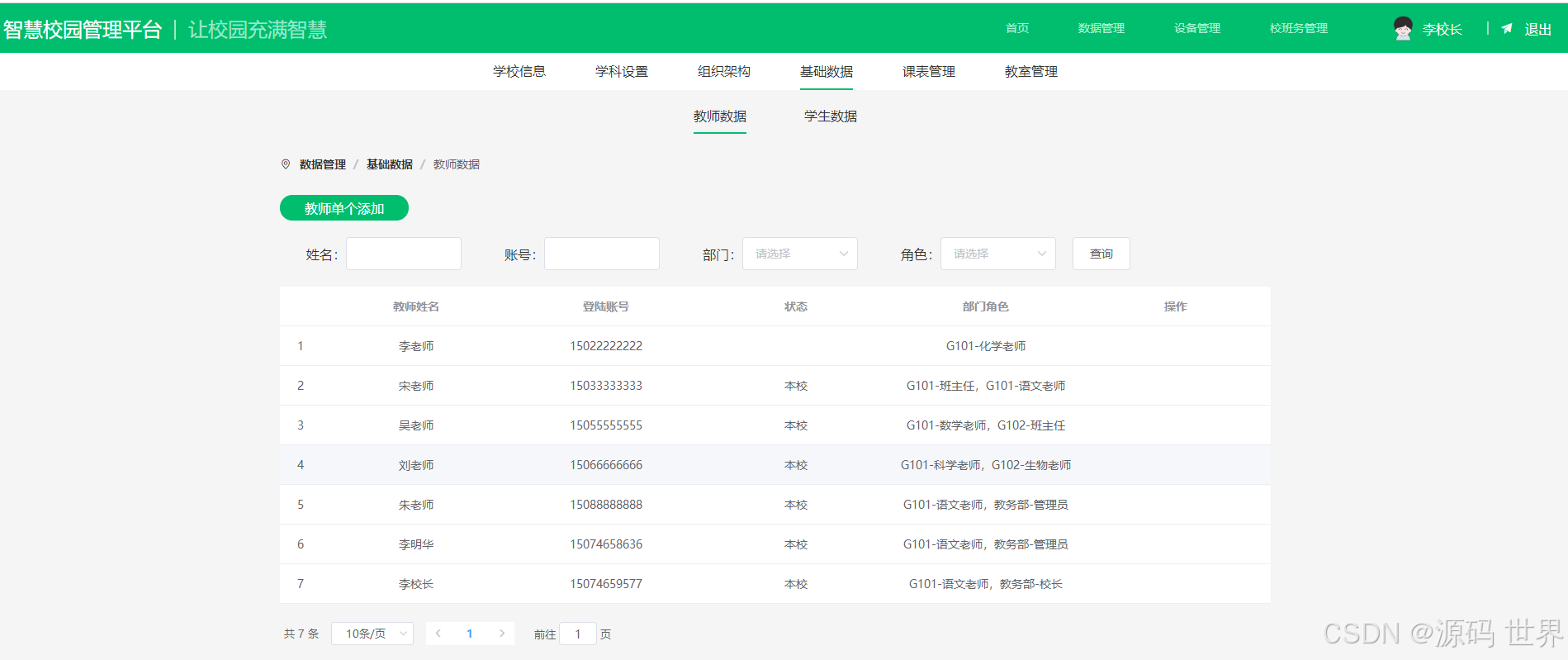Viewport: 1568px width, 660px height.
Task: Focus the 姓名 input field
Action: click(x=404, y=254)
